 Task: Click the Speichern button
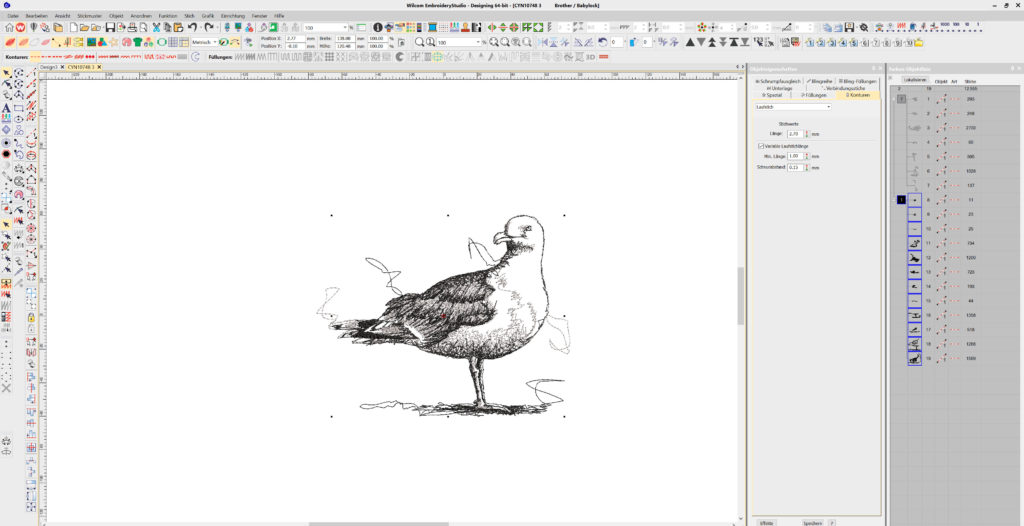811,522
